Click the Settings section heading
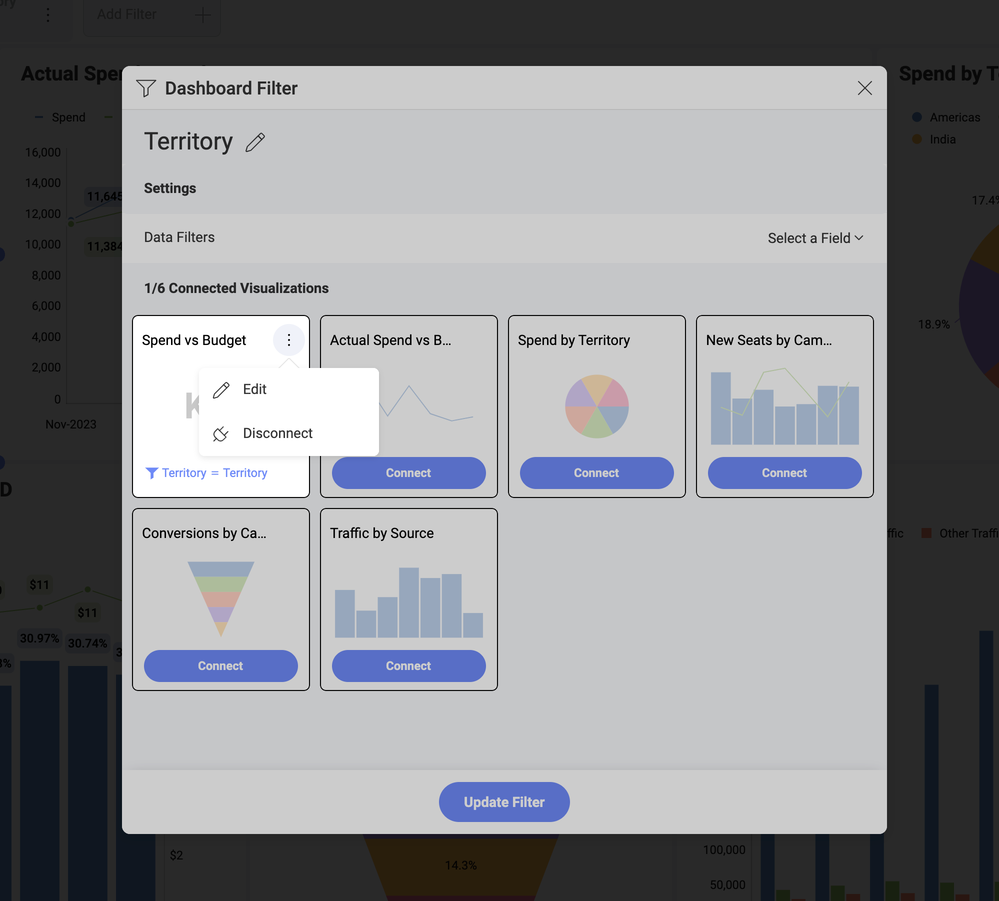 pos(169,188)
